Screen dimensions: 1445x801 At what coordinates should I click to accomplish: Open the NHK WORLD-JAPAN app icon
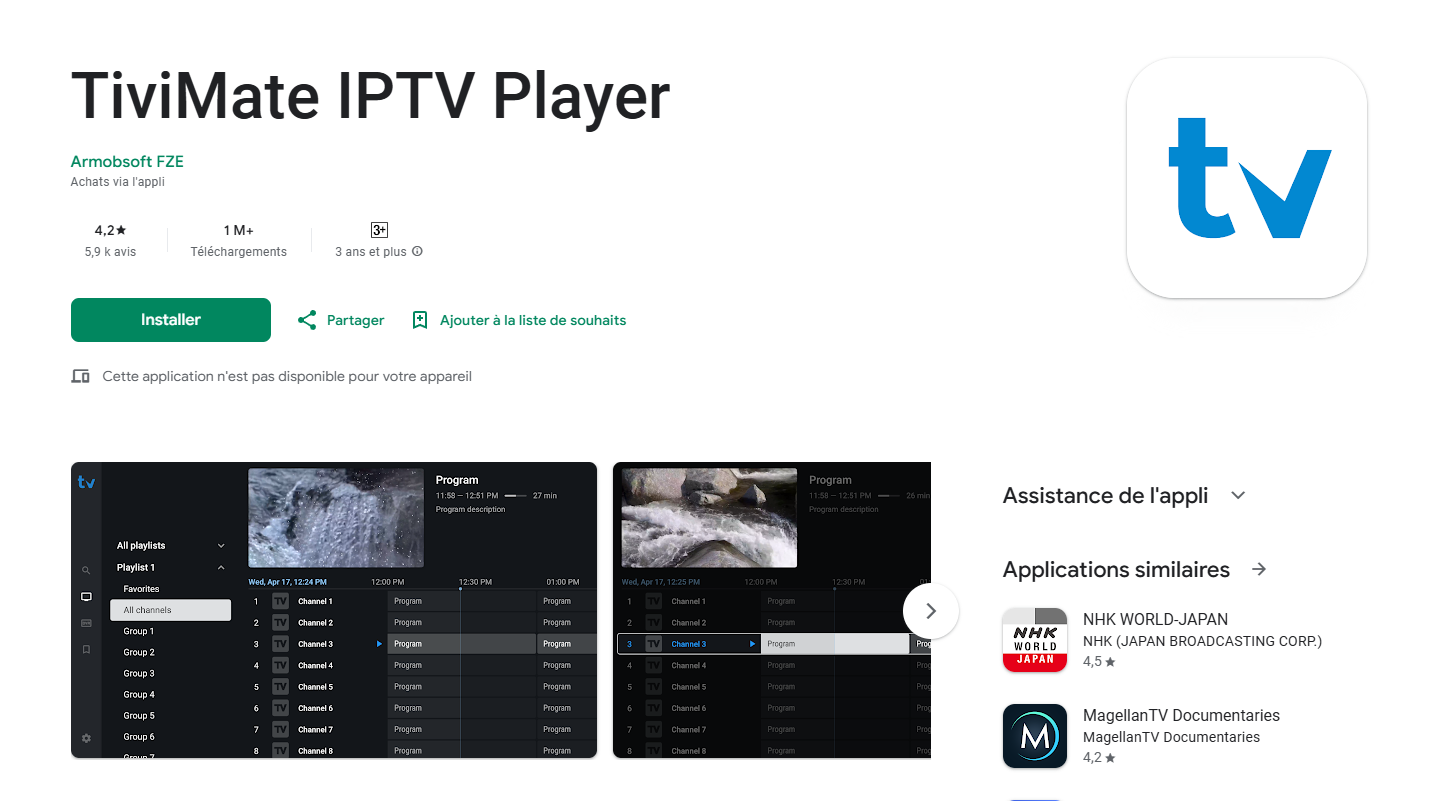pyautogui.click(x=1035, y=640)
